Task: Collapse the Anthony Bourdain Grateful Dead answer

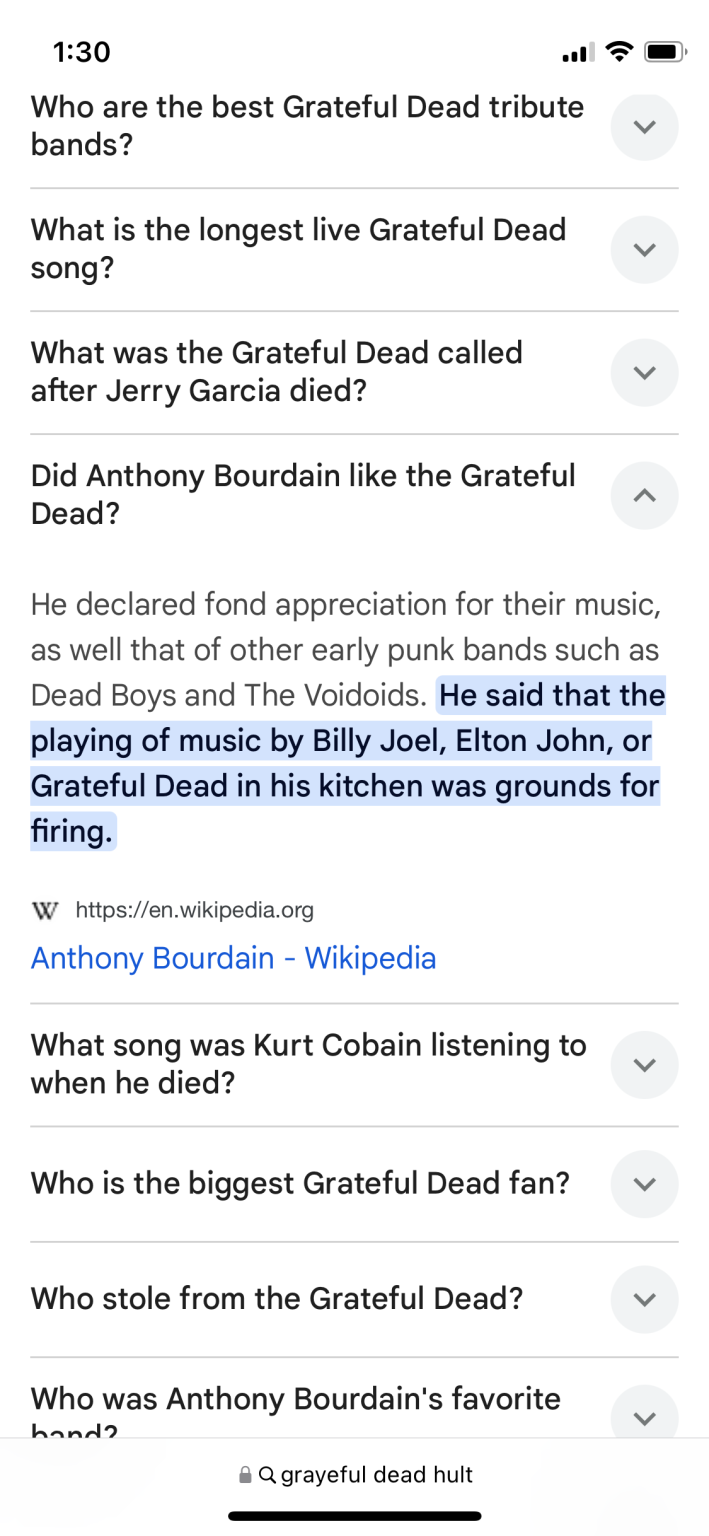Action: [644, 495]
